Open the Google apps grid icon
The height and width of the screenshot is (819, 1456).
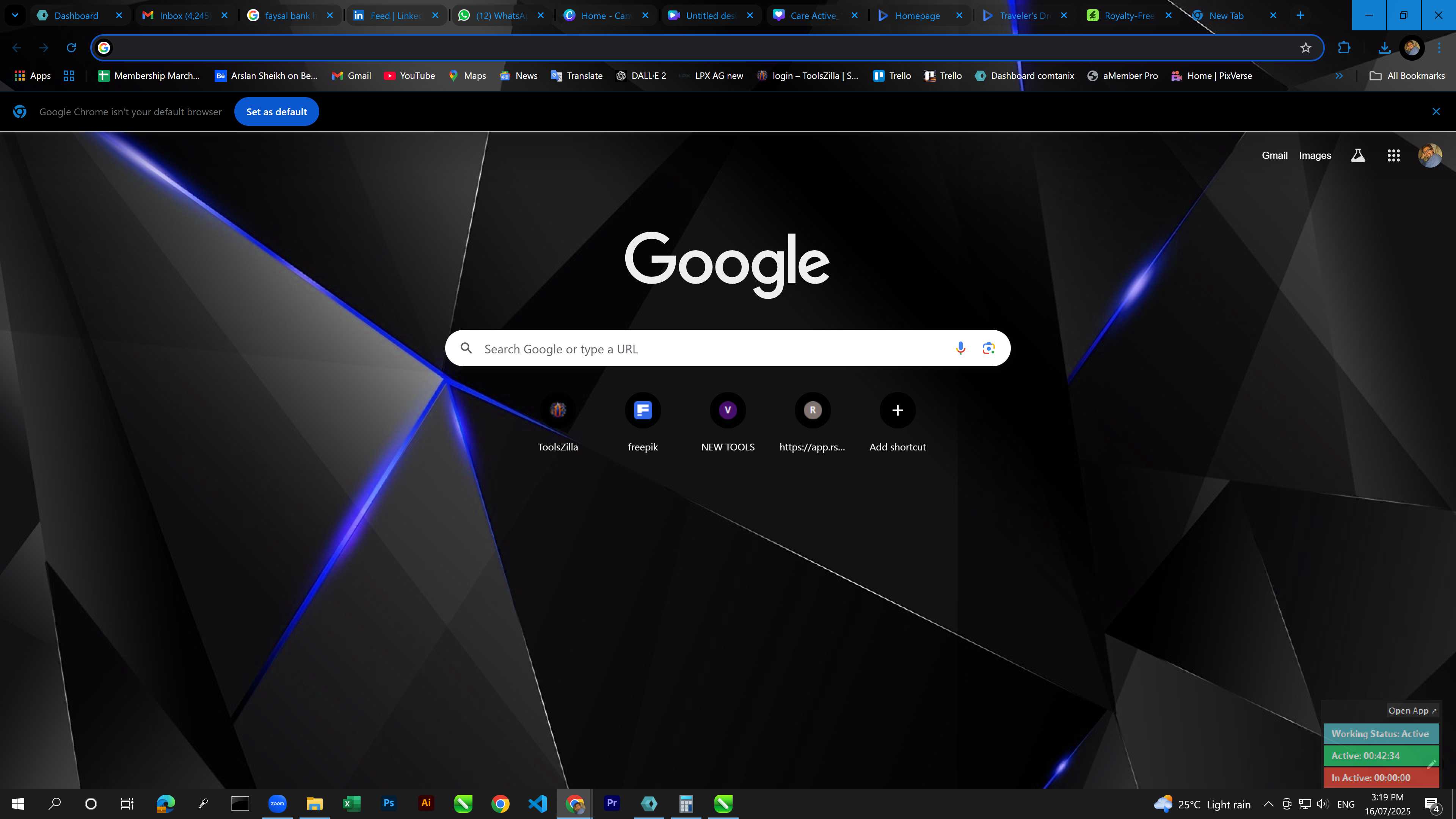pos(1394,155)
